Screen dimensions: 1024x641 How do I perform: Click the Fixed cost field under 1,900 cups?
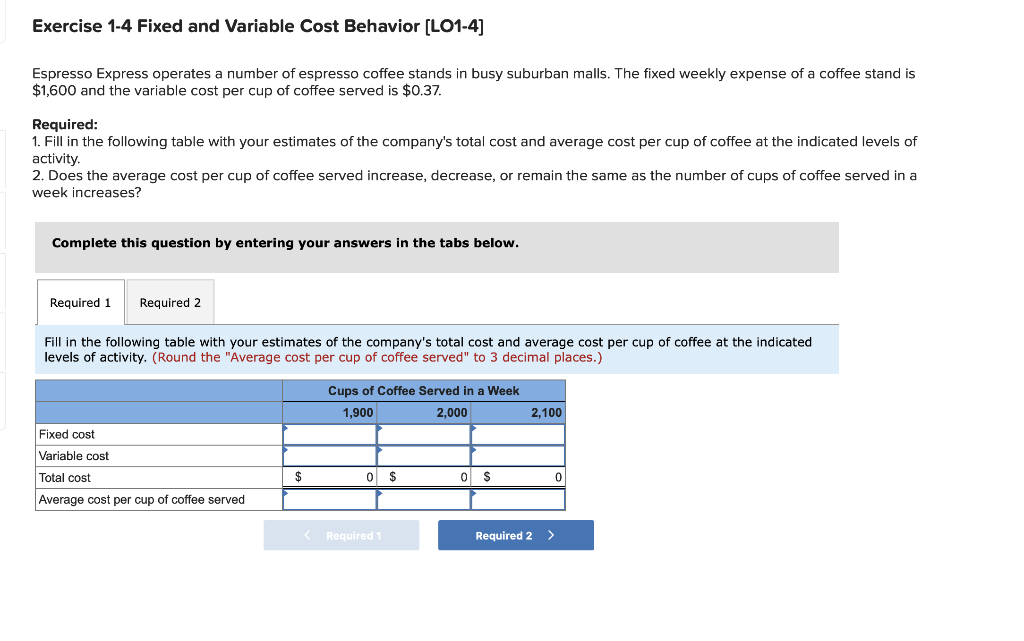tap(330, 434)
